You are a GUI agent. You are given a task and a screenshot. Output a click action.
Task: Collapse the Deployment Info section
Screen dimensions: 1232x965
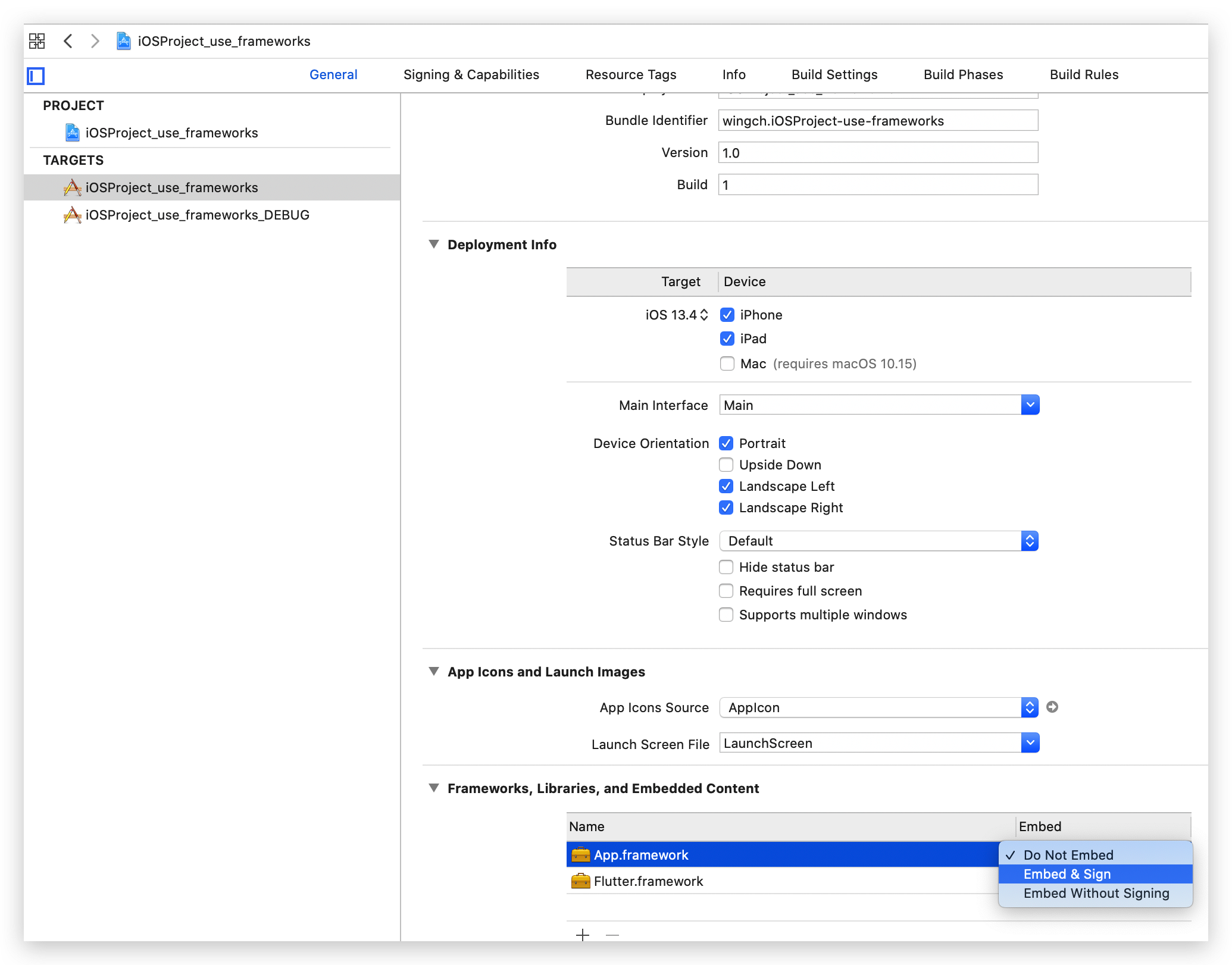[x=434, y=244]
